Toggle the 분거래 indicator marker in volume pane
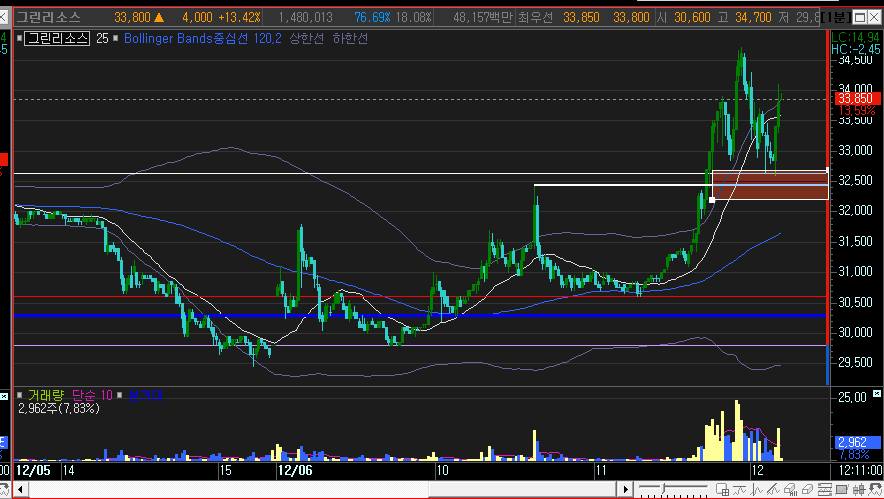The image size is (884, 499). [120, 395]
